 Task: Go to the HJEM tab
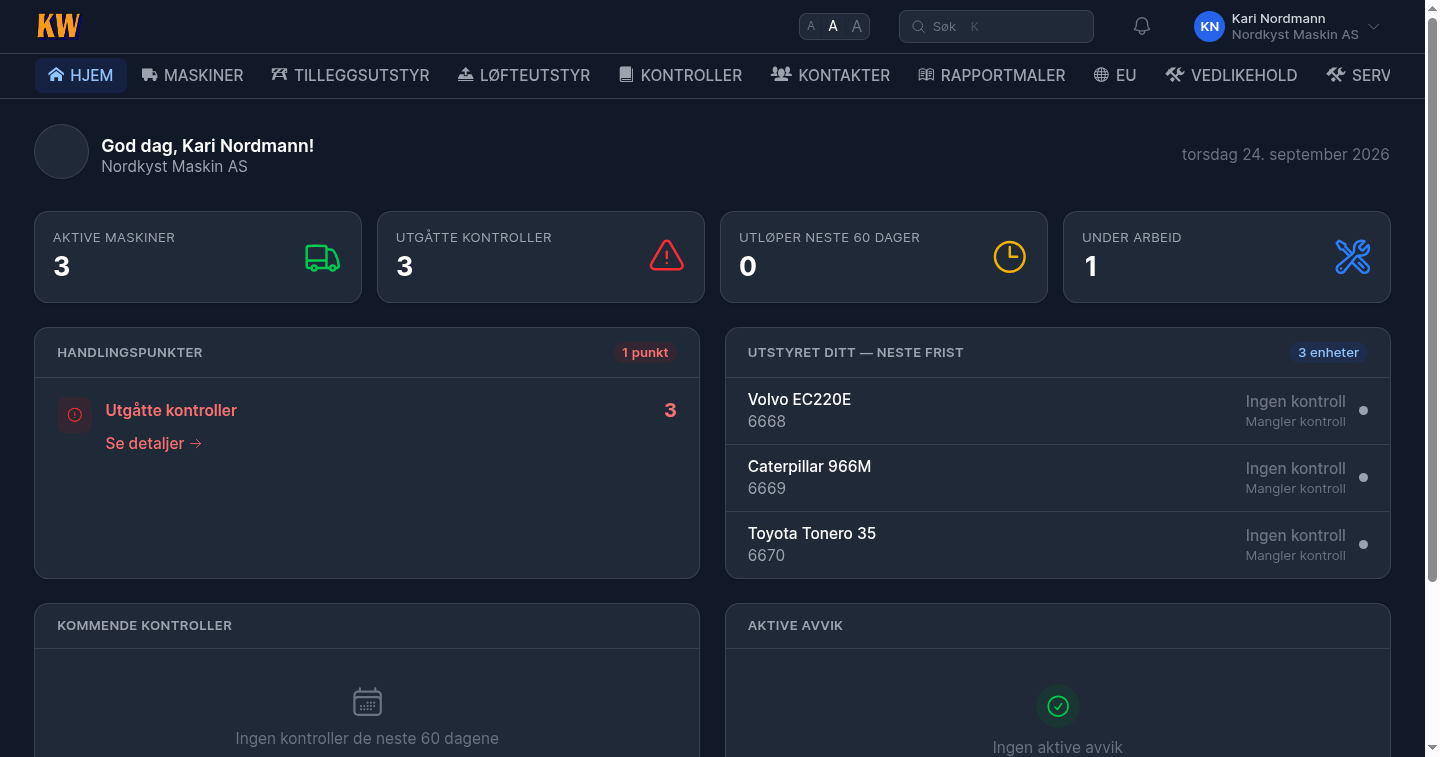pyautogui.click(x=81, y=75)
